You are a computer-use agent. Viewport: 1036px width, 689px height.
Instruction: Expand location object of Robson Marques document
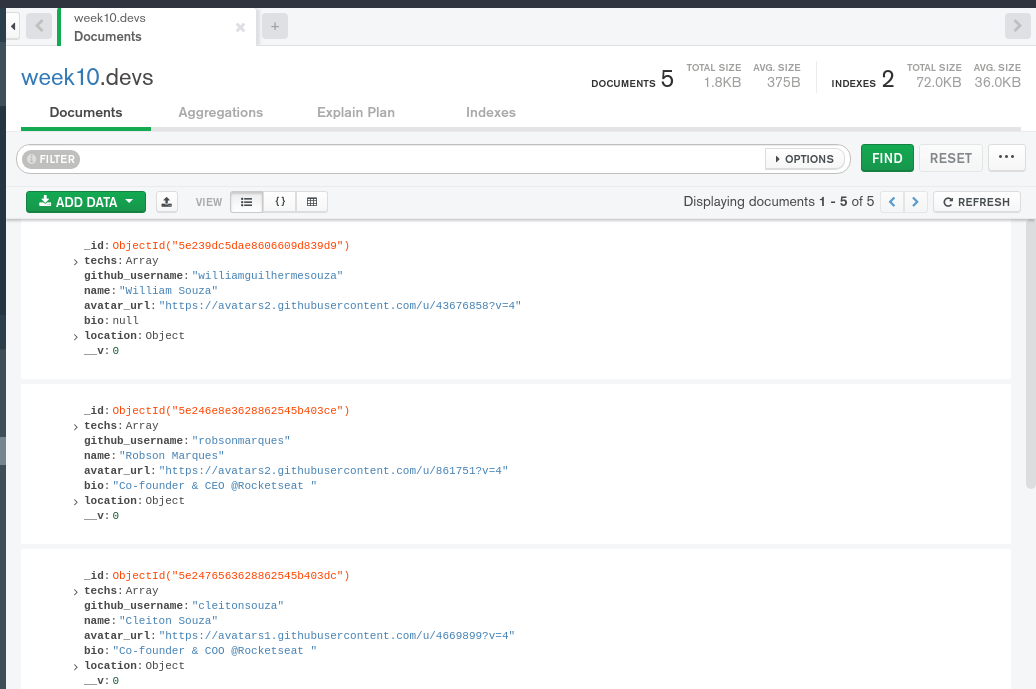[75, 501]
